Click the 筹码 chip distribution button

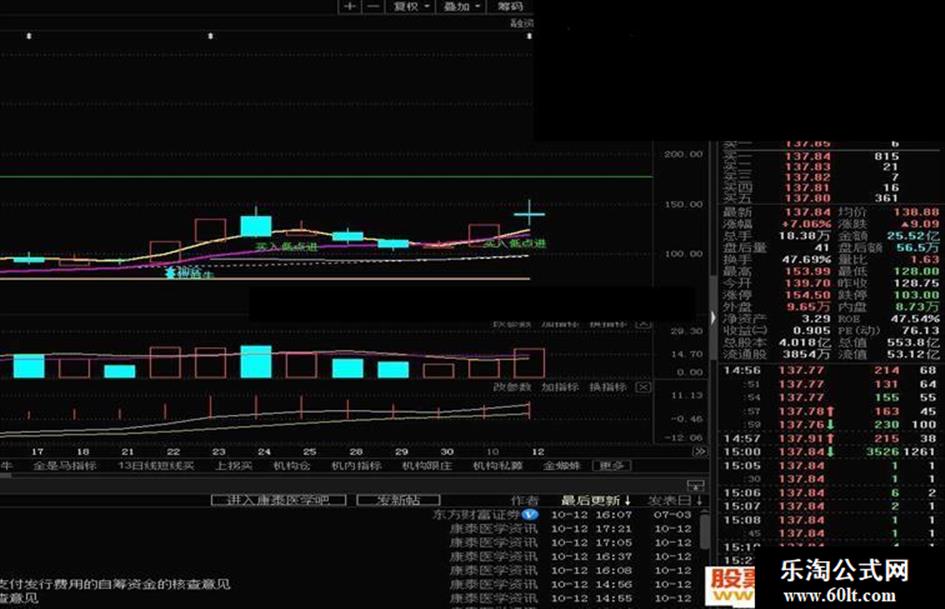pos(510,6)
